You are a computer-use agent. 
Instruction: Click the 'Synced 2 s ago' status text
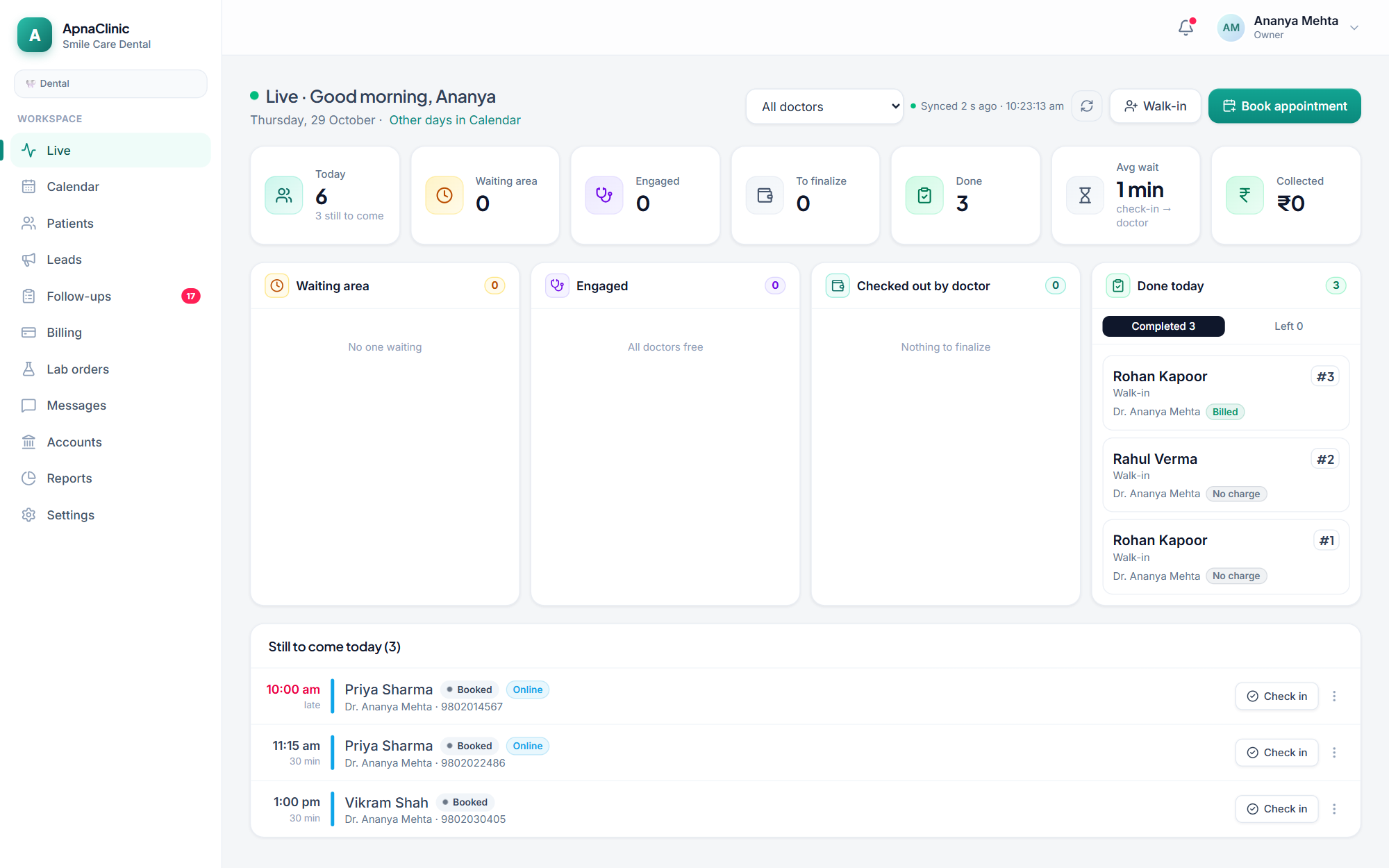click(x=992, y=106)
